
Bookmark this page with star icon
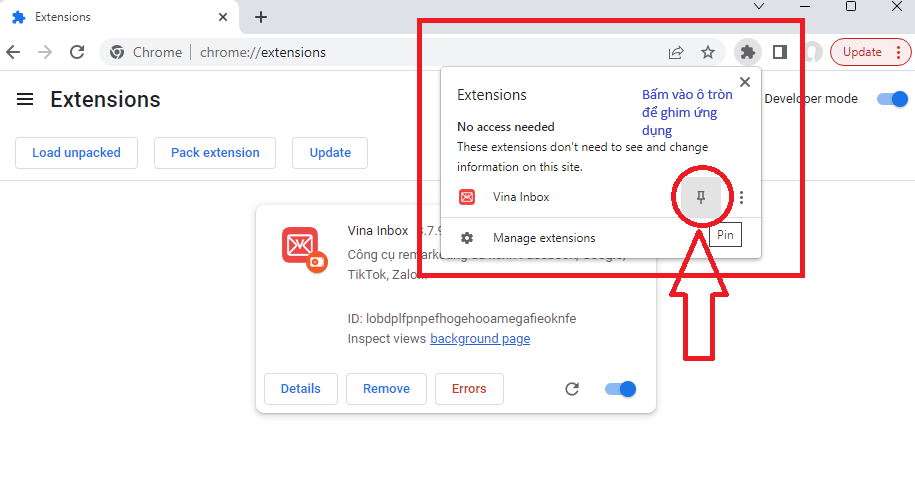coord(708,53)
